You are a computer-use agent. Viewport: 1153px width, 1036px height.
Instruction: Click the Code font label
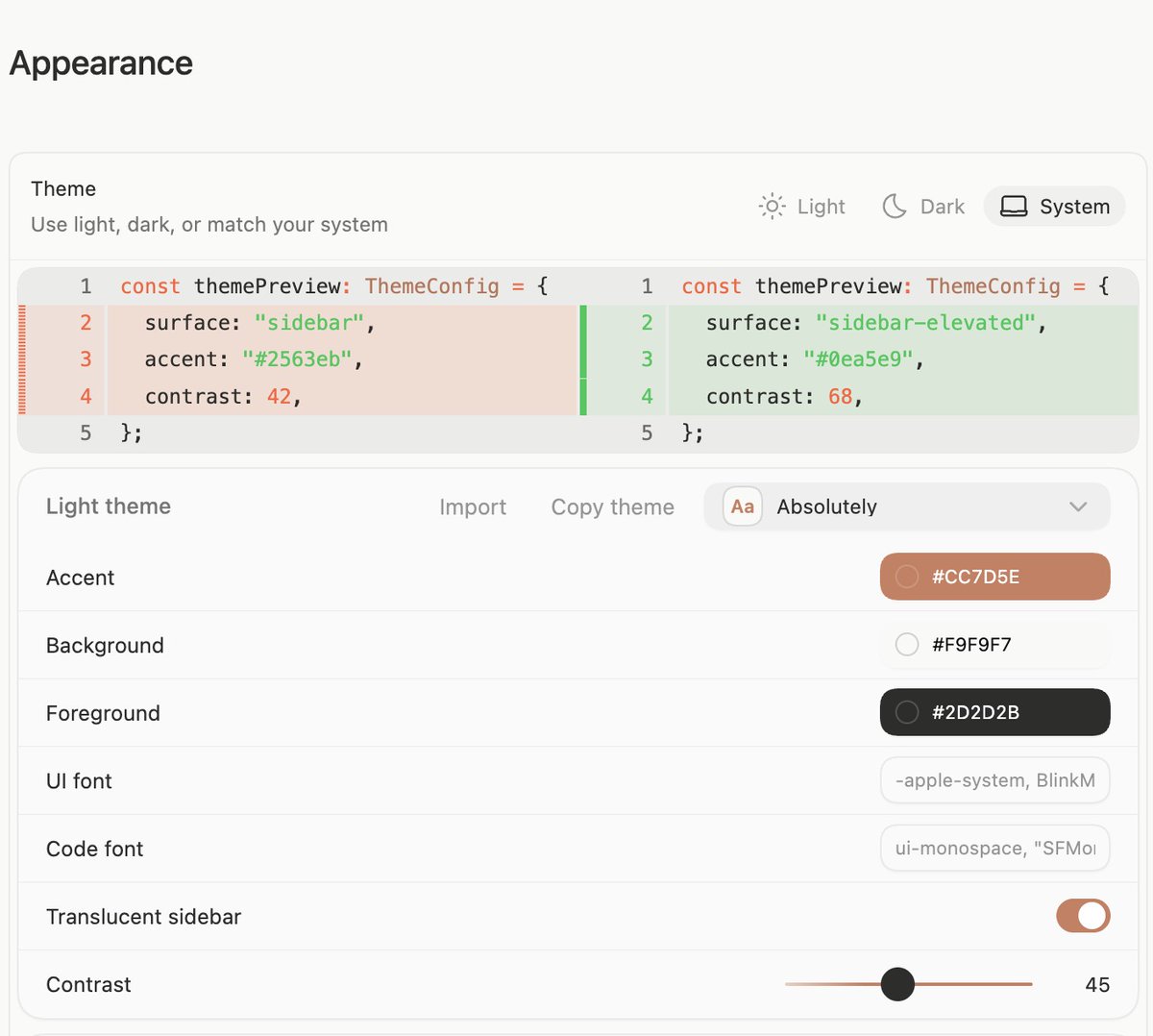click(94, 849)
